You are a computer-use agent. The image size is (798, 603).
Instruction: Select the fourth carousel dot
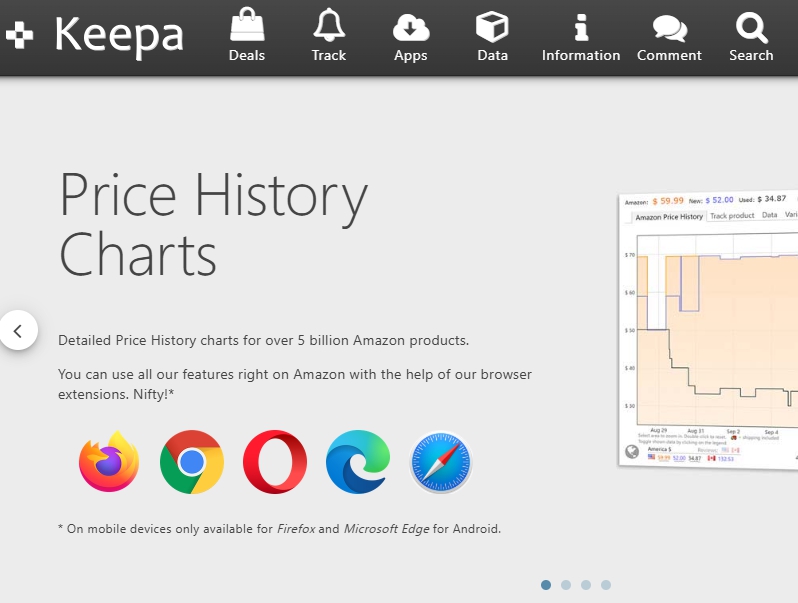pyautogui.click(x=606, y=585)
